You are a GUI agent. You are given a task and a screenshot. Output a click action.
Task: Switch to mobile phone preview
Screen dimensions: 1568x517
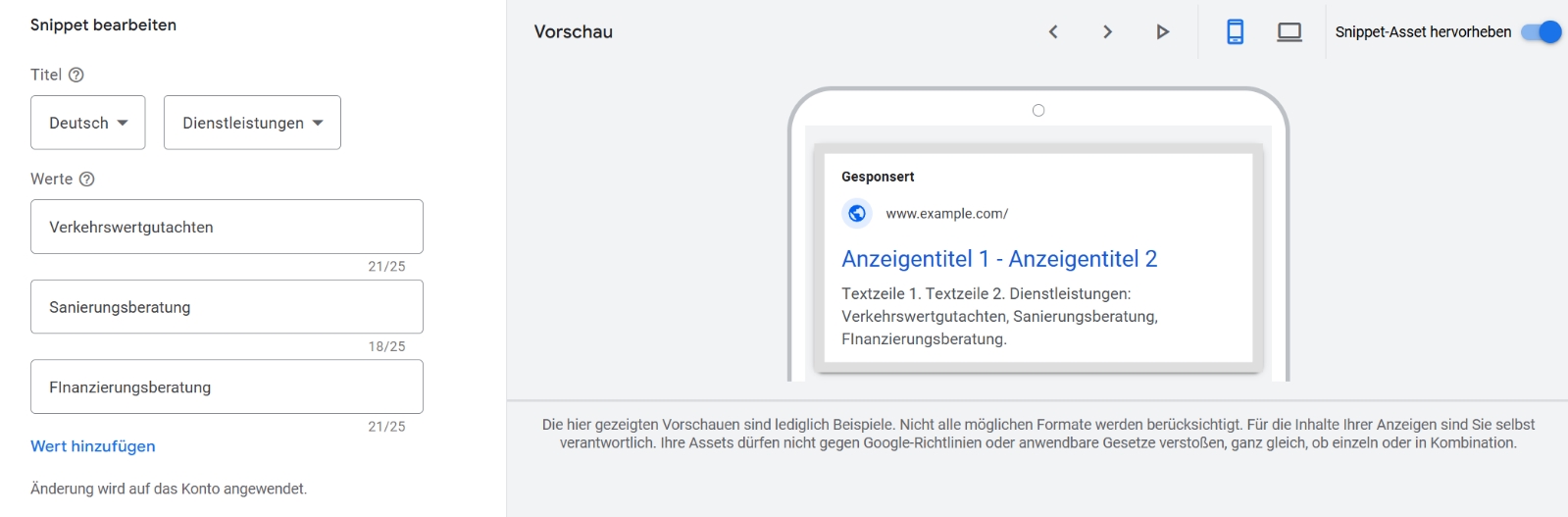pyautogui.click(x=1235, y=32)
